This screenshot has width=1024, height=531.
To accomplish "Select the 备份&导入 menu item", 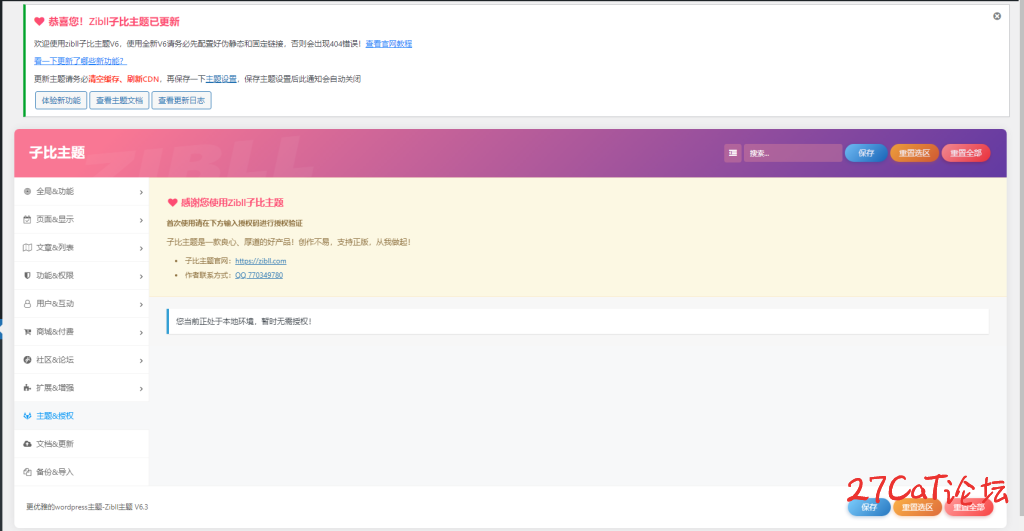I will 82,472.
